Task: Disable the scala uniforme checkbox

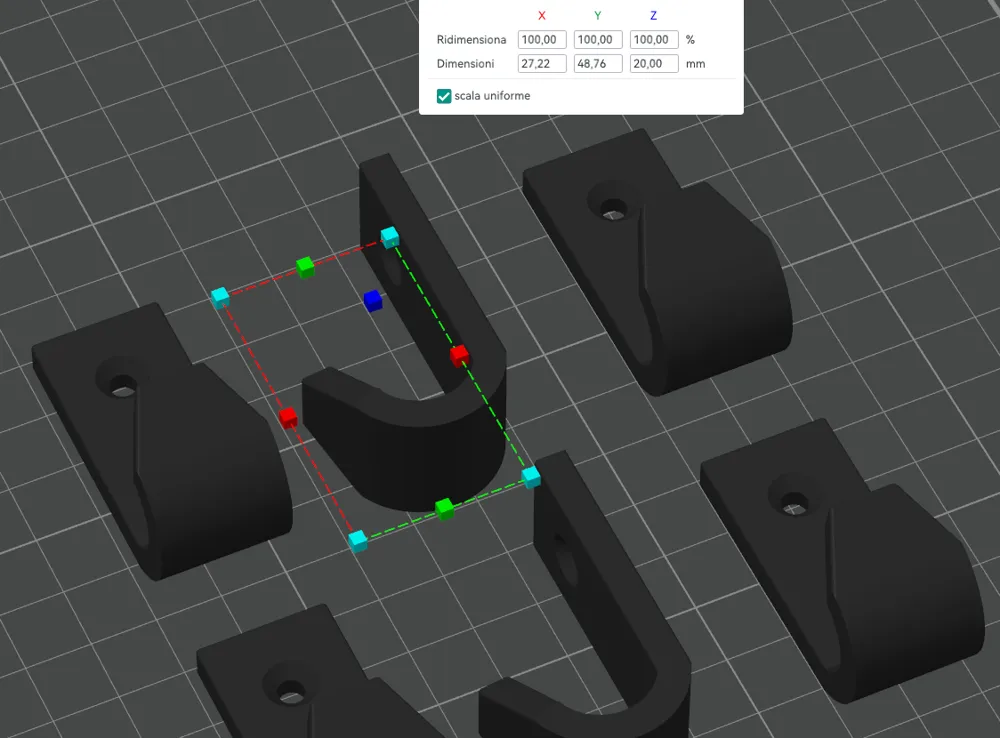Action: (x=444, y=96)
